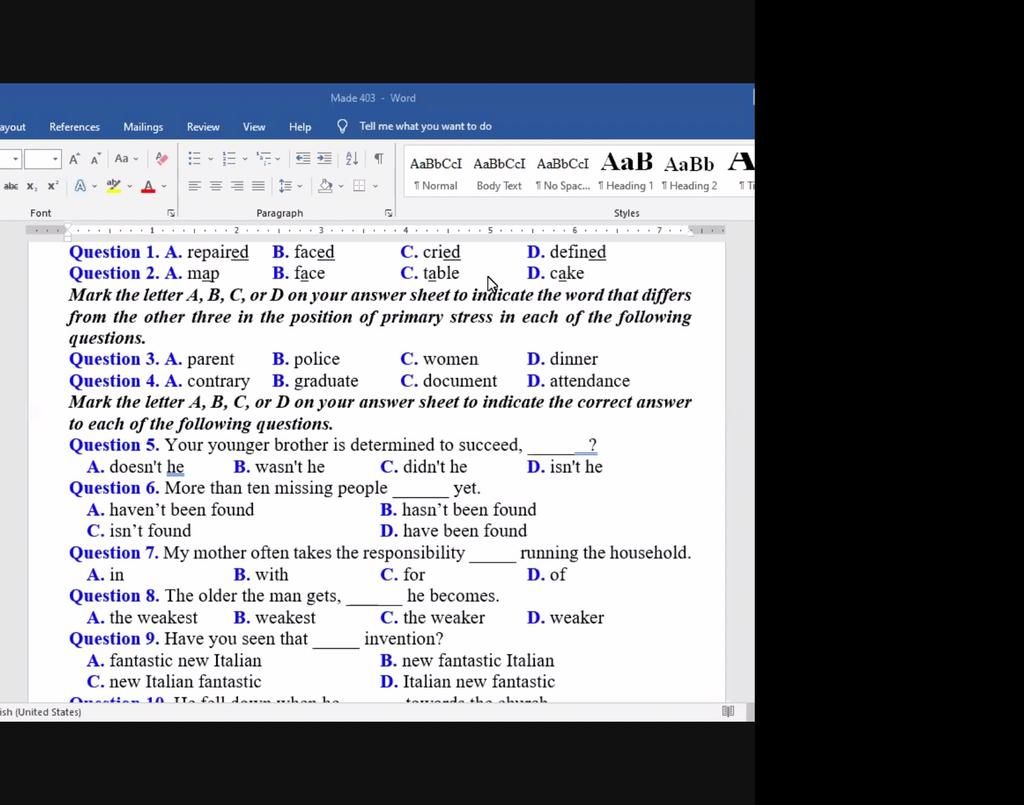This screenshot has width=1024, height=805.
Task: Expand Change Case dropdown arrow
Action: pyautogui.click(x=136, y=159)
